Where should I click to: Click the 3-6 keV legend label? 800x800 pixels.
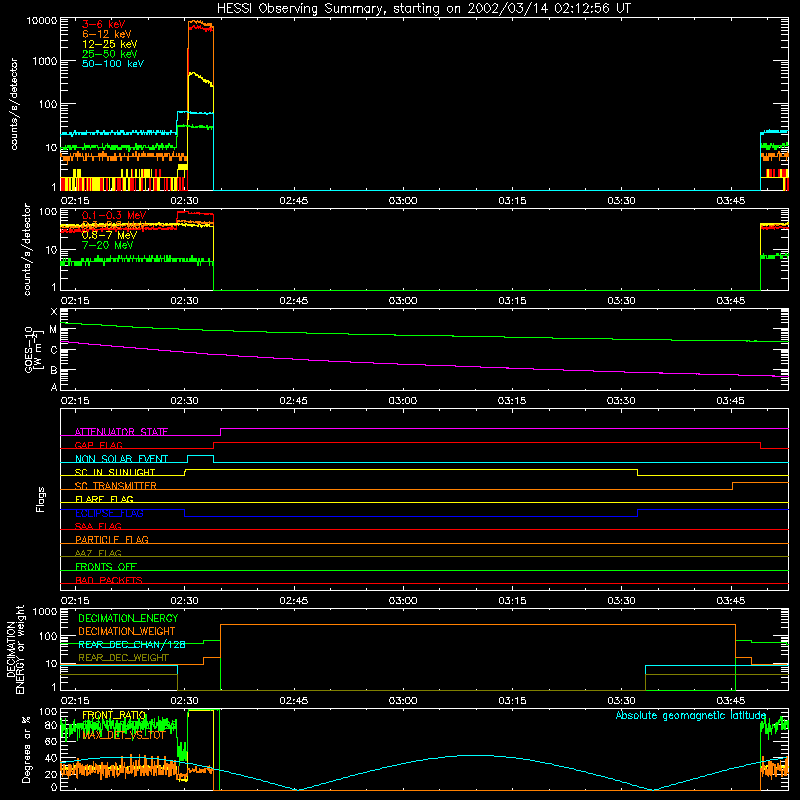103,24
